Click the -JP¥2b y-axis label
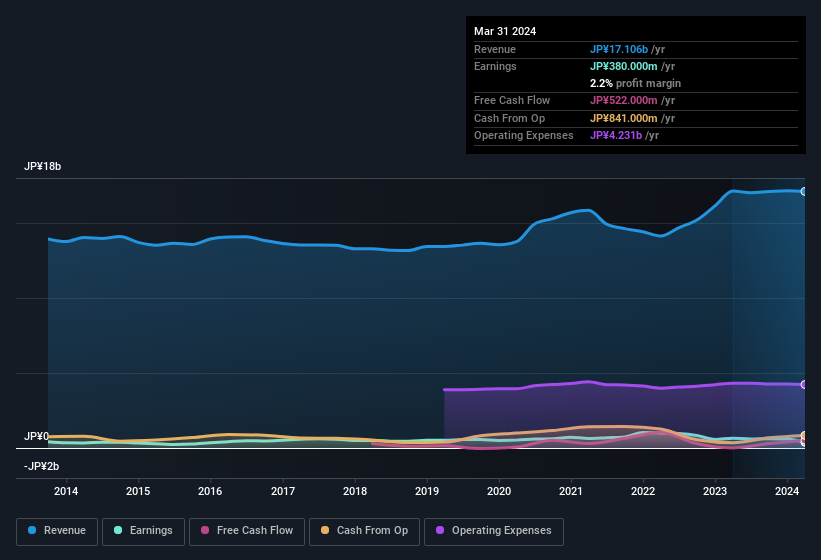821x560 pixels. [x=42, y=466]
